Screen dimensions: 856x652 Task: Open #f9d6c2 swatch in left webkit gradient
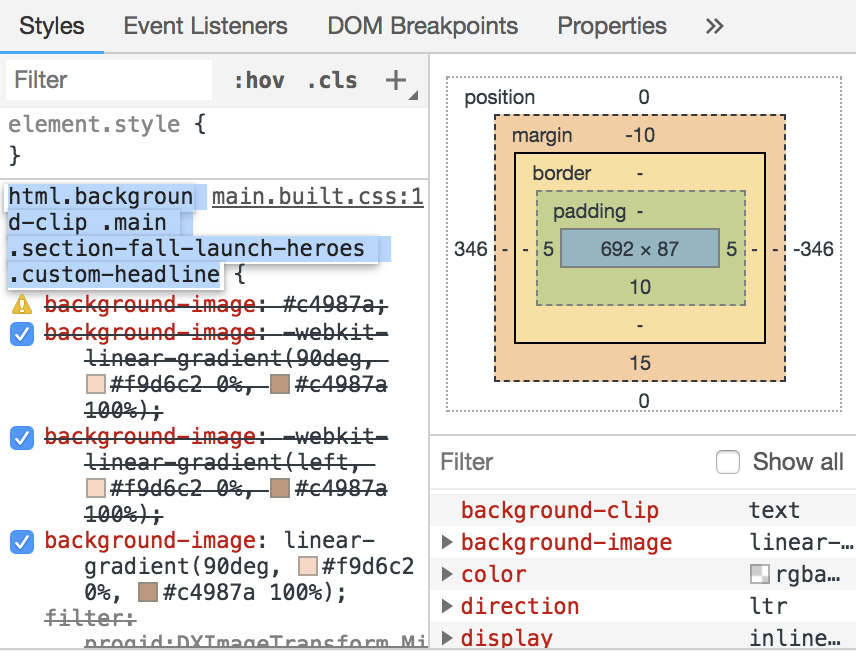click(x=96, y=488)
